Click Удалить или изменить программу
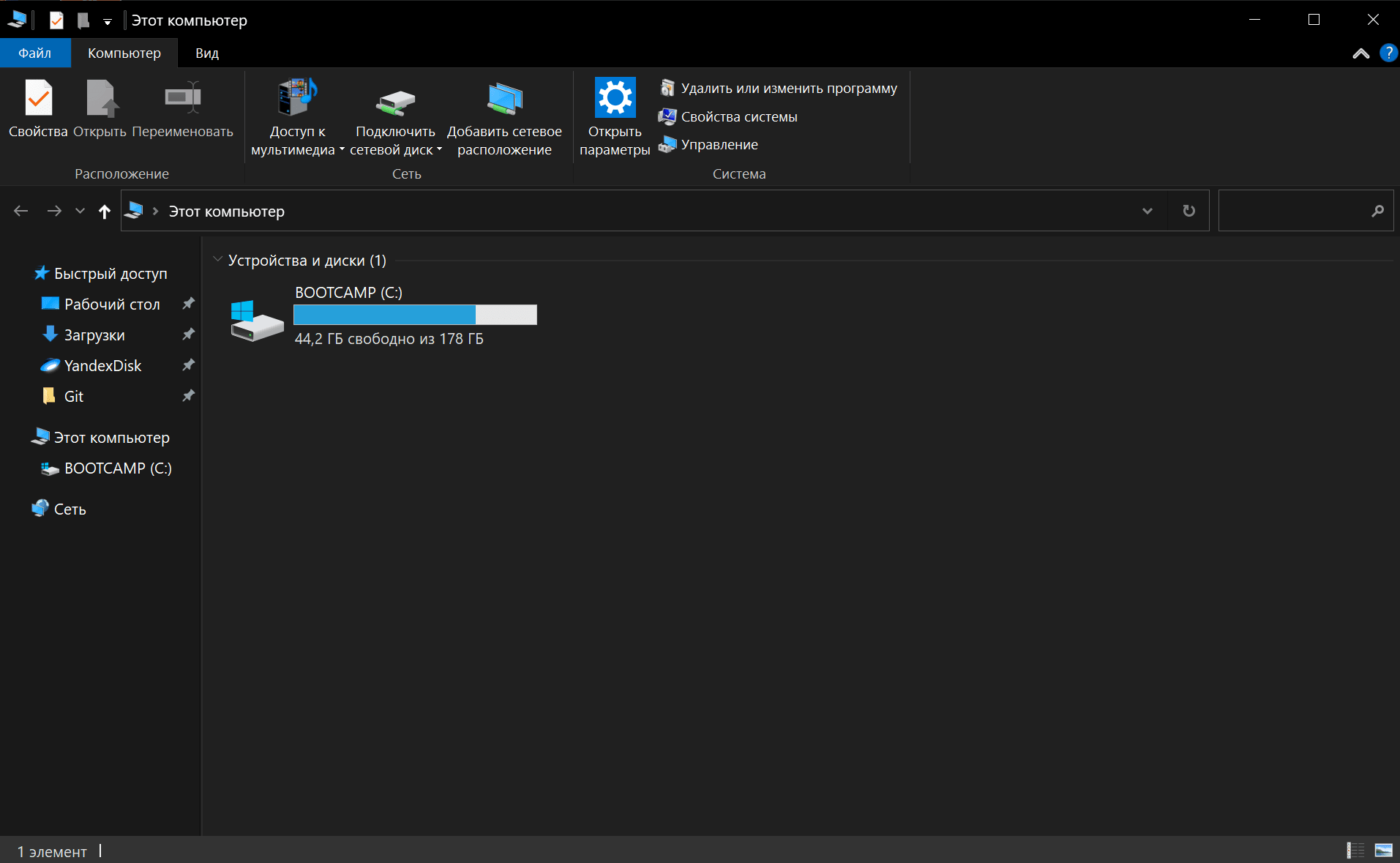Image resolution: width=1400 pixels, height=863 pixels. pyautogui.click(x=778, y=88)
